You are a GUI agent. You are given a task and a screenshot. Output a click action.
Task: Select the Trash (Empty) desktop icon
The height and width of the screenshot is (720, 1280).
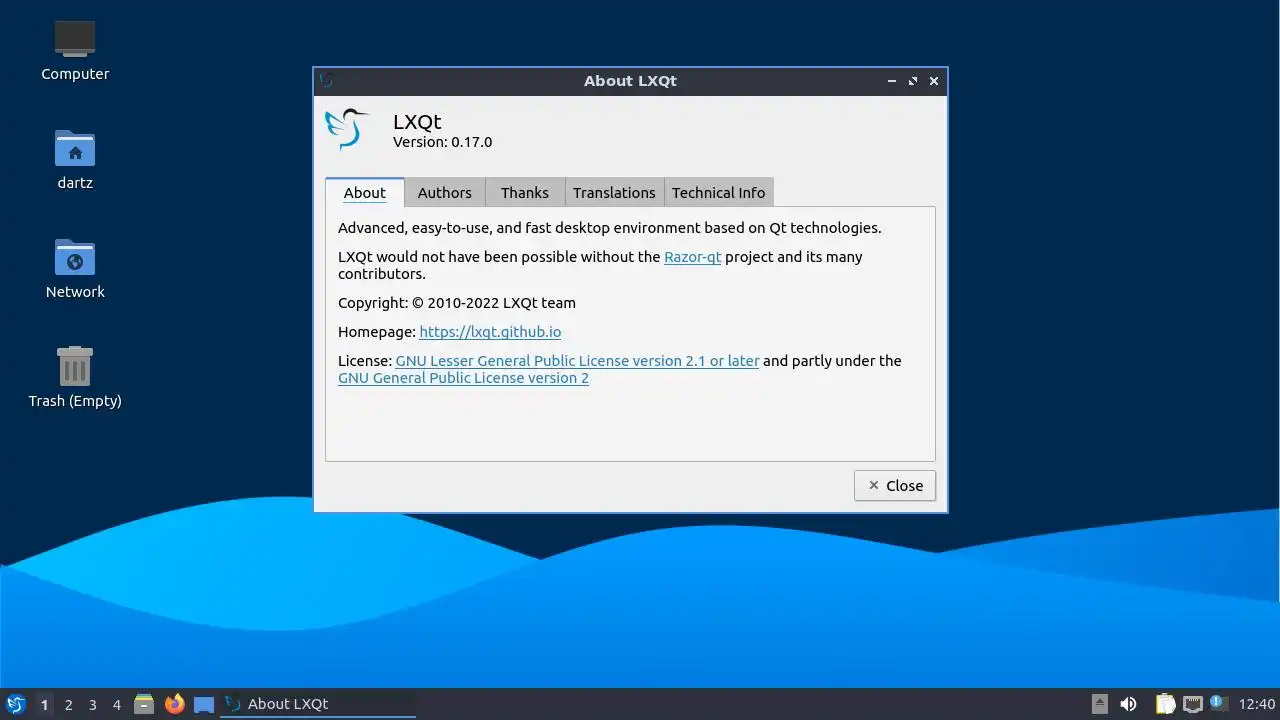75,377
